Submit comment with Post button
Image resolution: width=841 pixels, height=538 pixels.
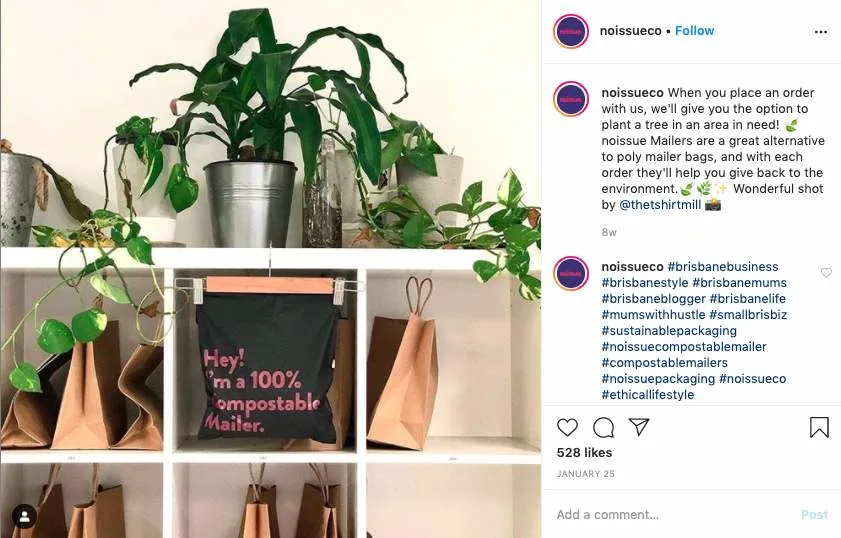point(814,515)
